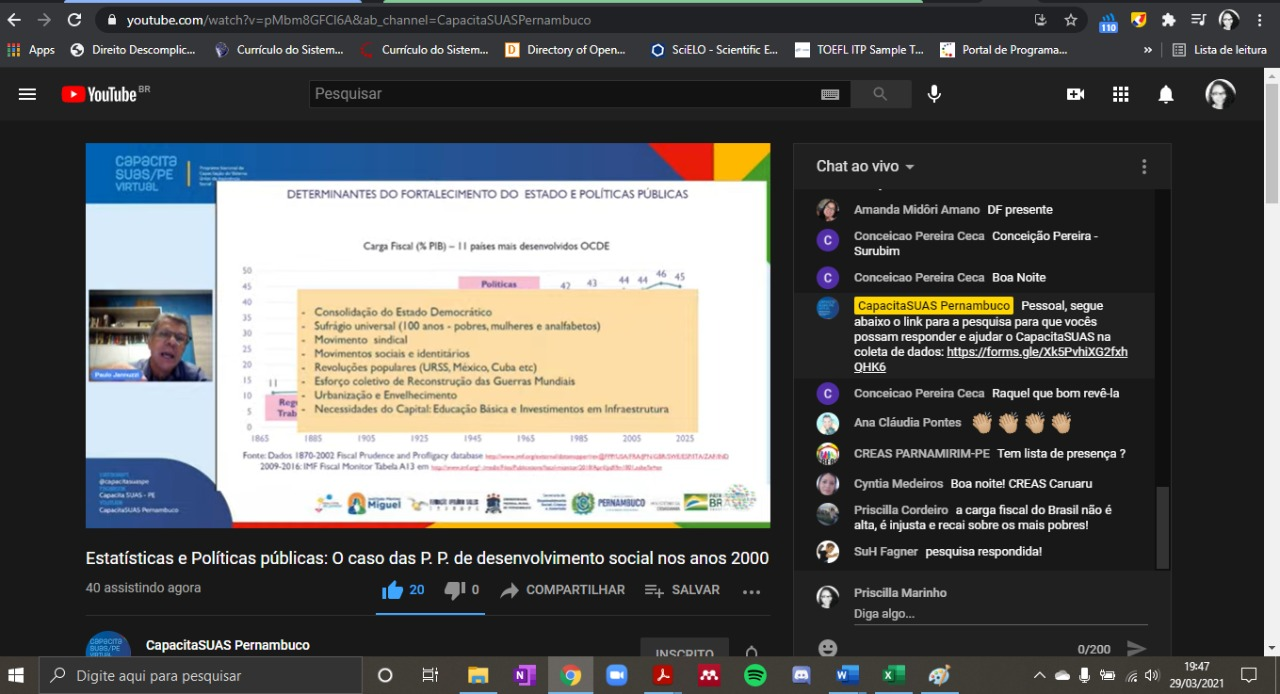
Task: Click the search magnifier button
Action: pos(880,94)
